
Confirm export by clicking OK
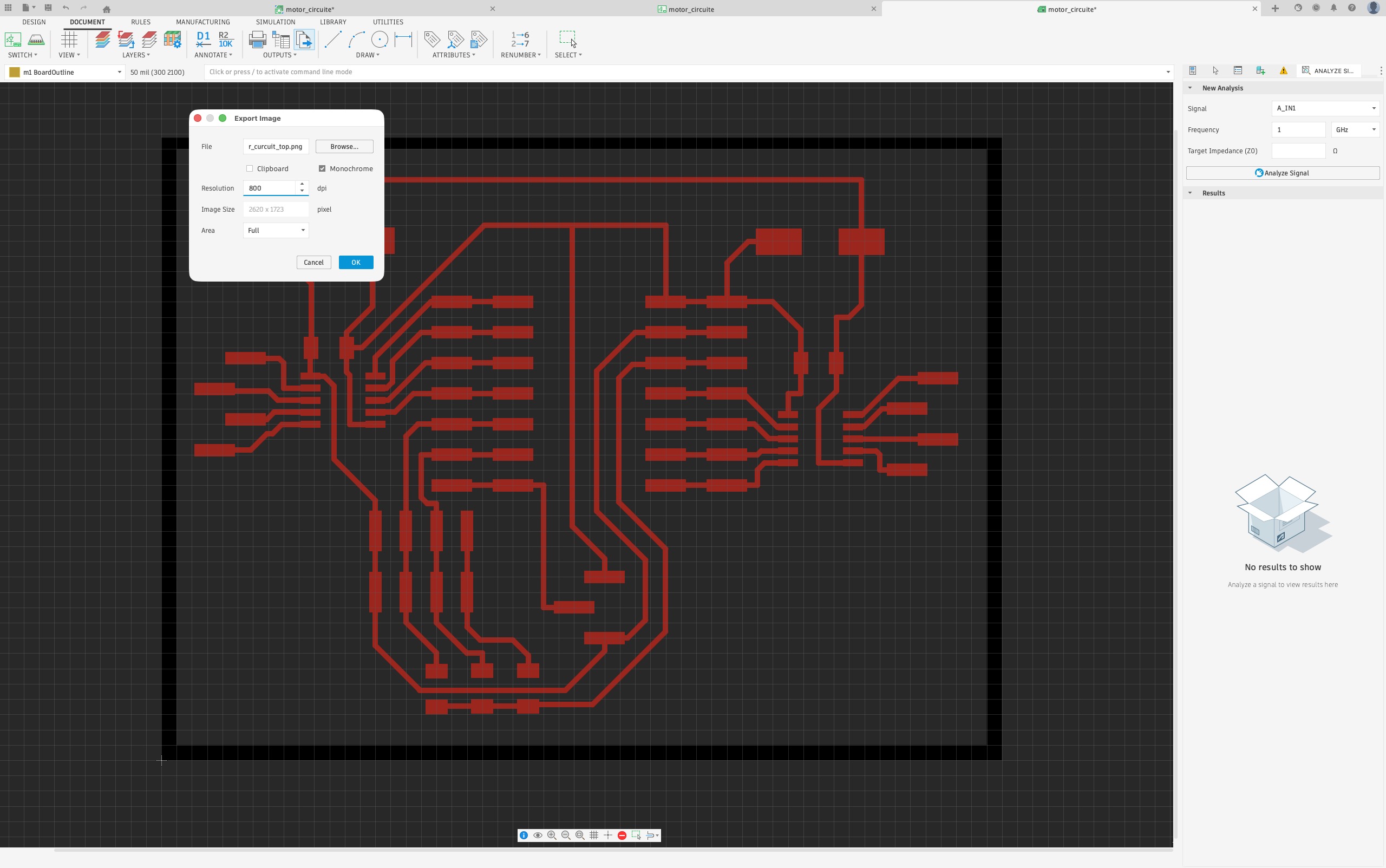[356, 262]
